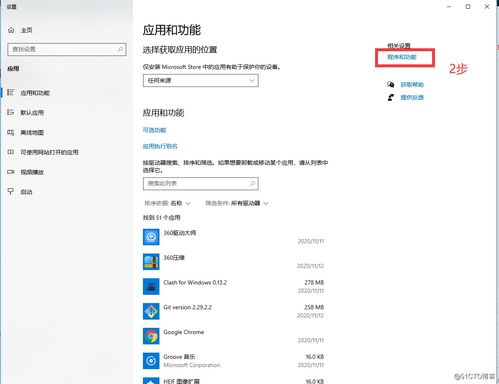The height and width of the screenshot is (384, 499).
Task: Open the 360 driver master app icon
Action: point(151,237)
